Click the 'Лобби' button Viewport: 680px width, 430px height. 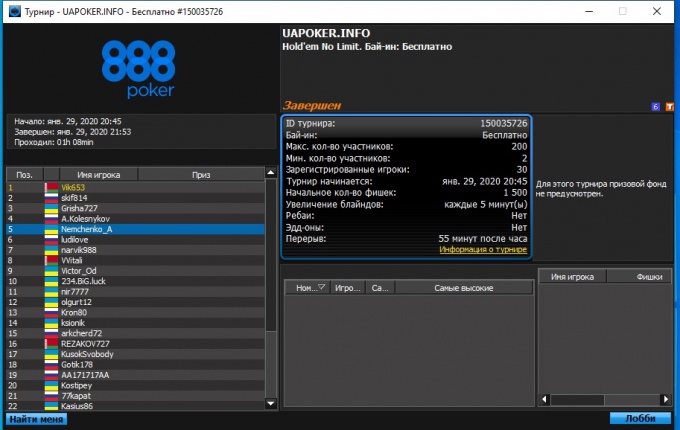(x=640, y=418)
